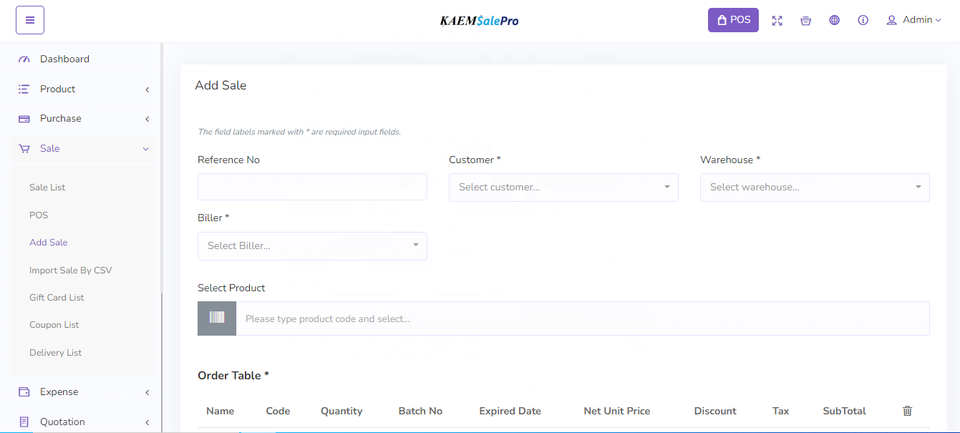Click the basket icon in header
Image resolution: width=960 pixels, height=433 pixels.
click(806, 20)
